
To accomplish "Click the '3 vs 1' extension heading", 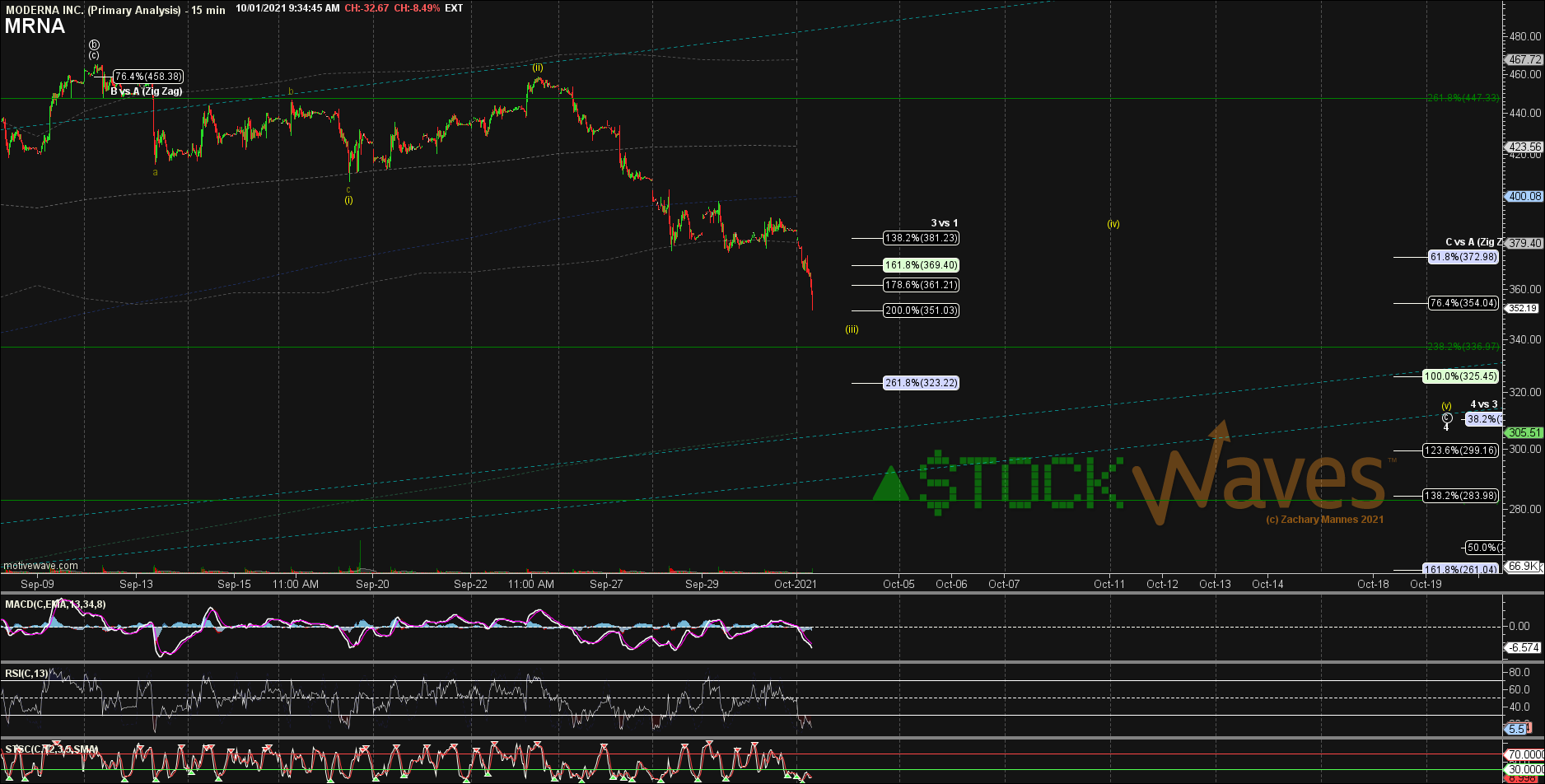I will [x=944, y=223].
